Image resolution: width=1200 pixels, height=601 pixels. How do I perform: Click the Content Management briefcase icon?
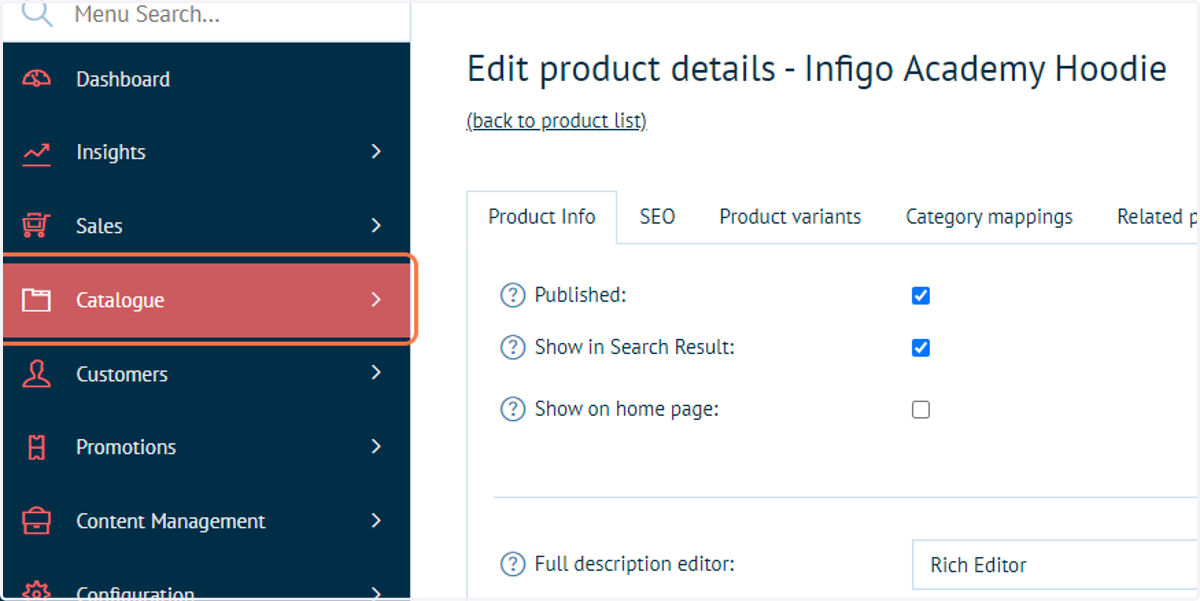37,521
